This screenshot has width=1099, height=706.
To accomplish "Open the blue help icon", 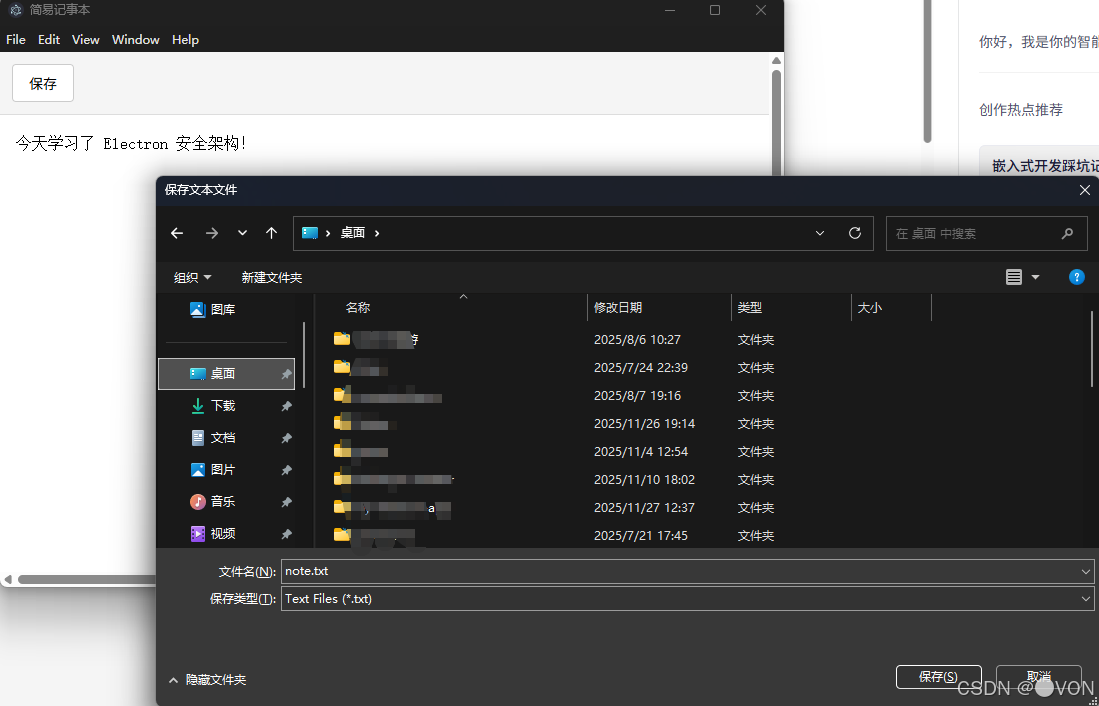I will pos(1077,277).
